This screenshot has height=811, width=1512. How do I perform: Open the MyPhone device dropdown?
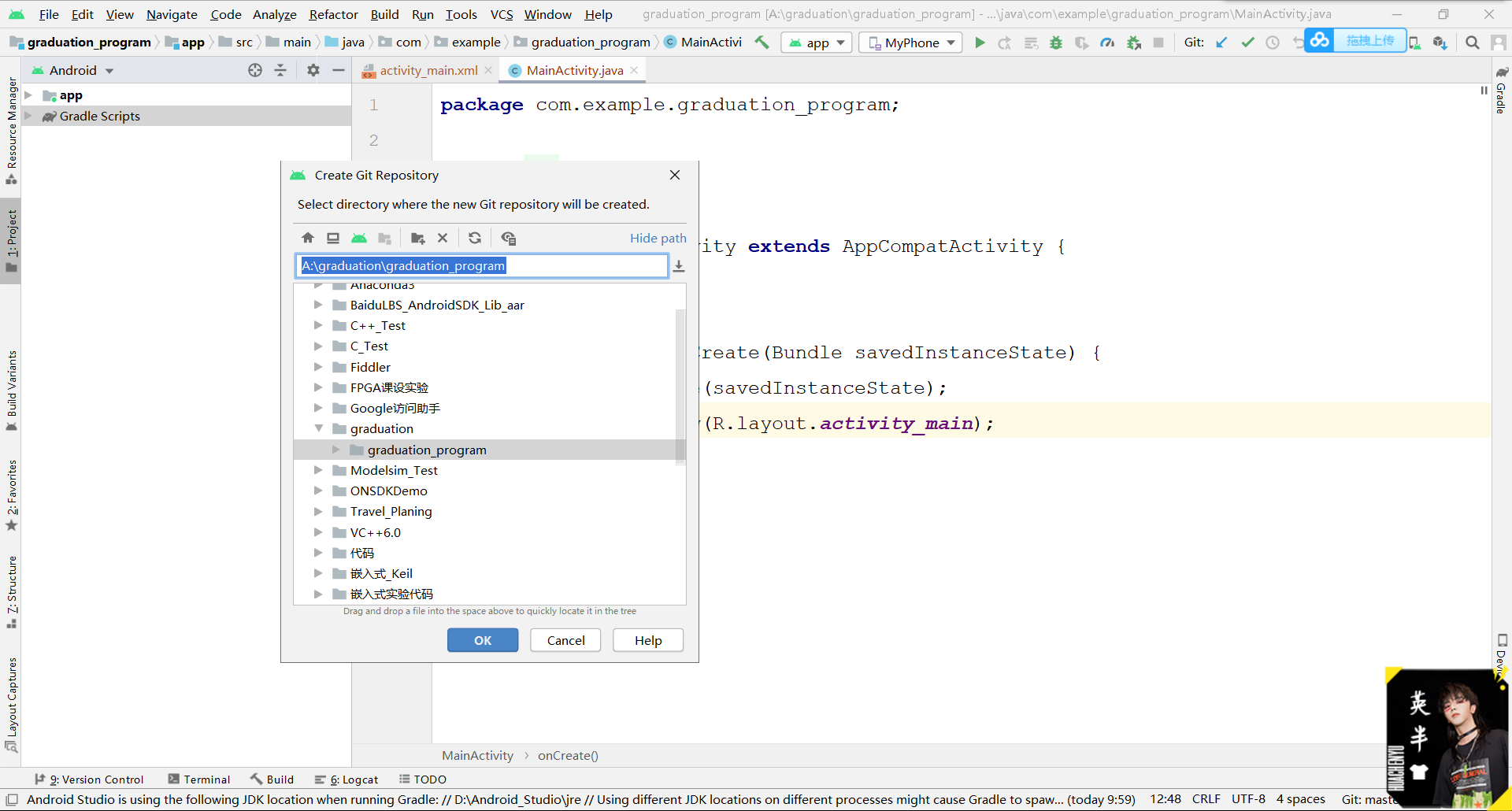910,43
